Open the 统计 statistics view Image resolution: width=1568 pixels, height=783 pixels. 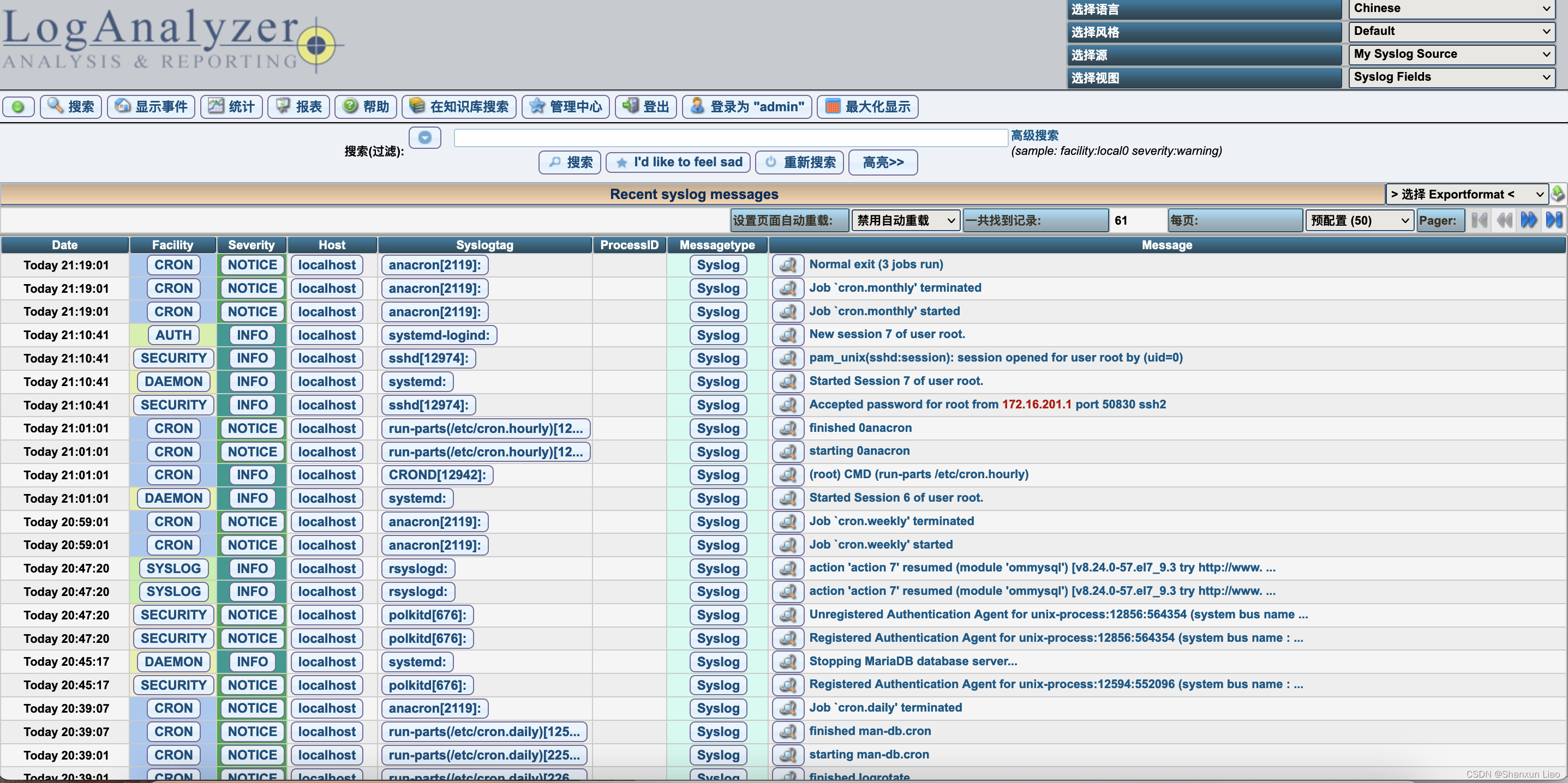(231, 106)
